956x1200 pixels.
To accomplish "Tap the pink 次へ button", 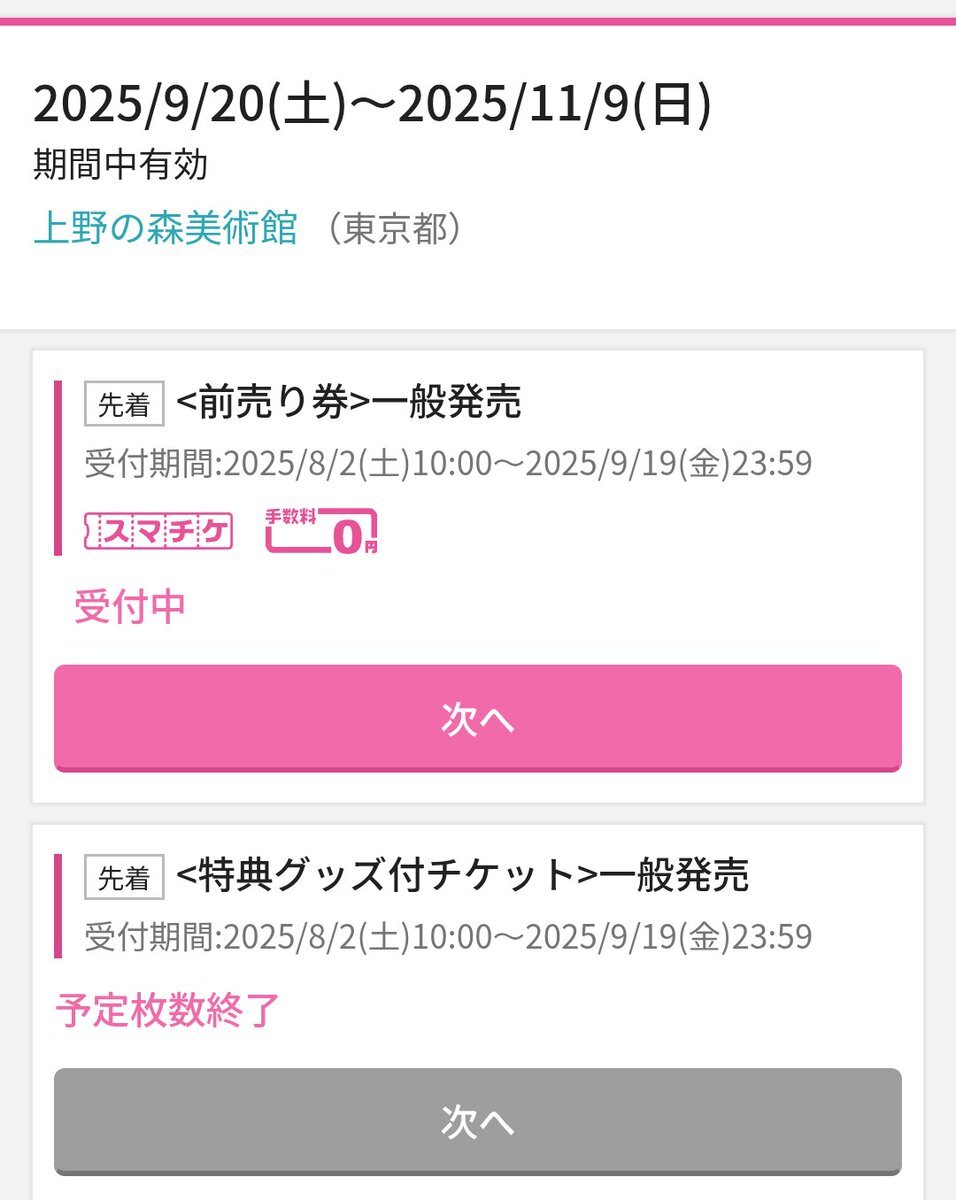I will pos(478,718).
